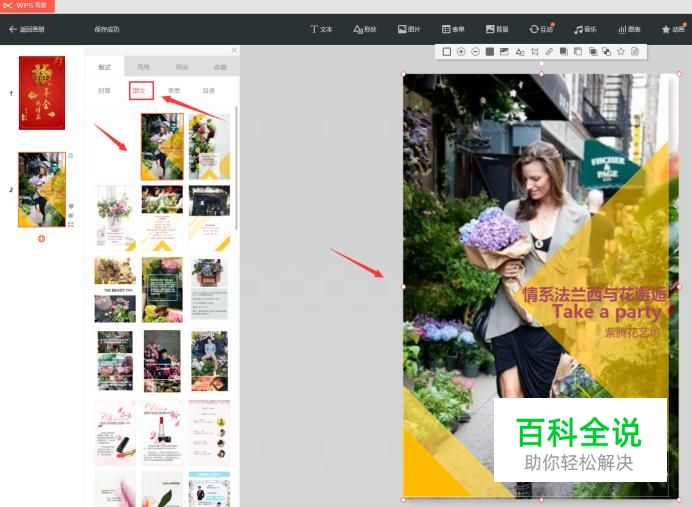Click the layer-order icon right after the link icon
692x507 pixels.
564,52
